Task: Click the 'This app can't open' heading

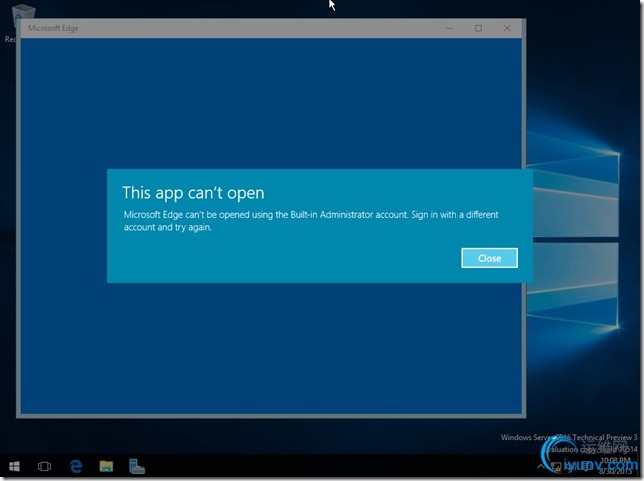Action: 193,193
